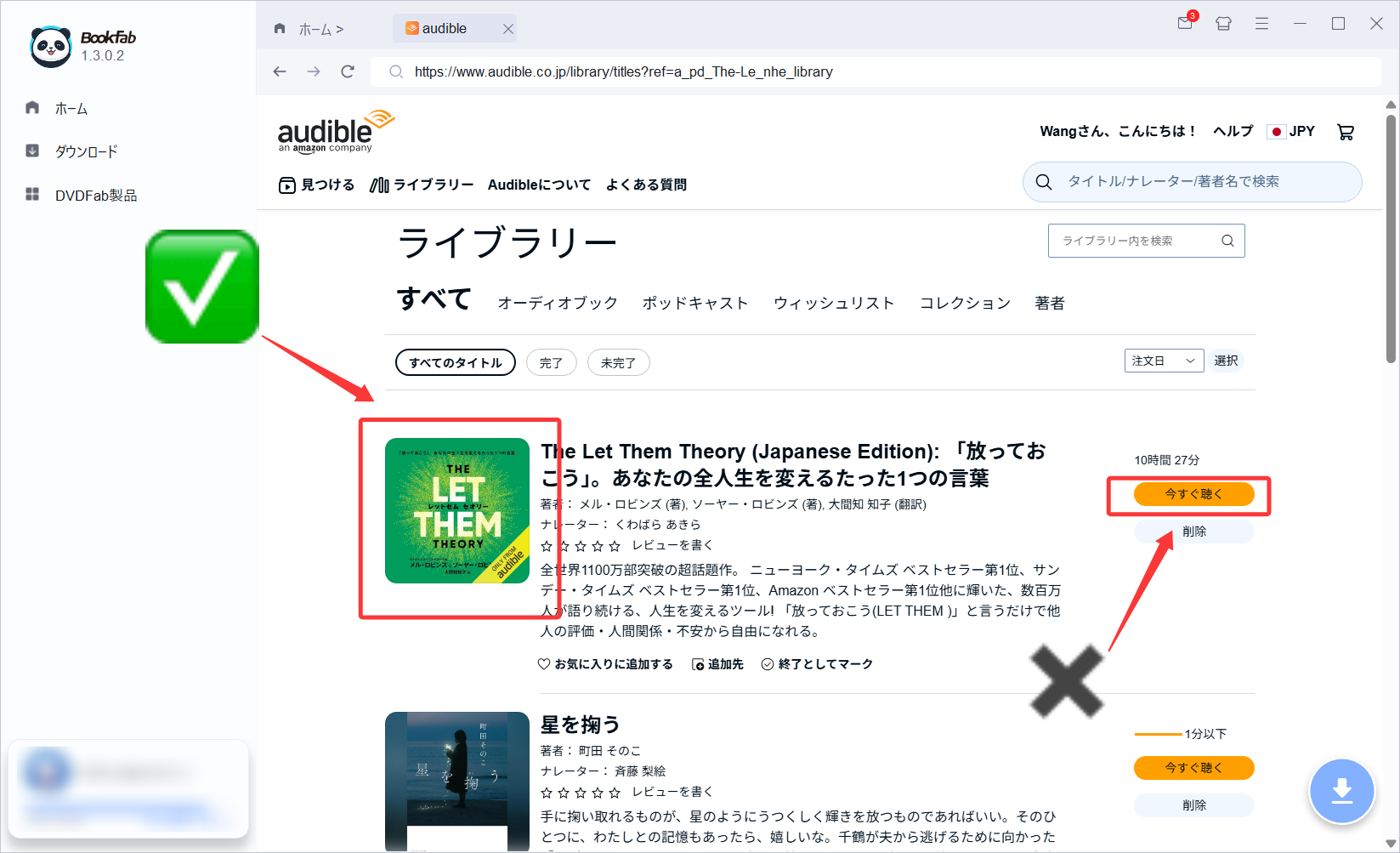
Task: Switch to 著者 tab
Action: tap(1050, 303)
